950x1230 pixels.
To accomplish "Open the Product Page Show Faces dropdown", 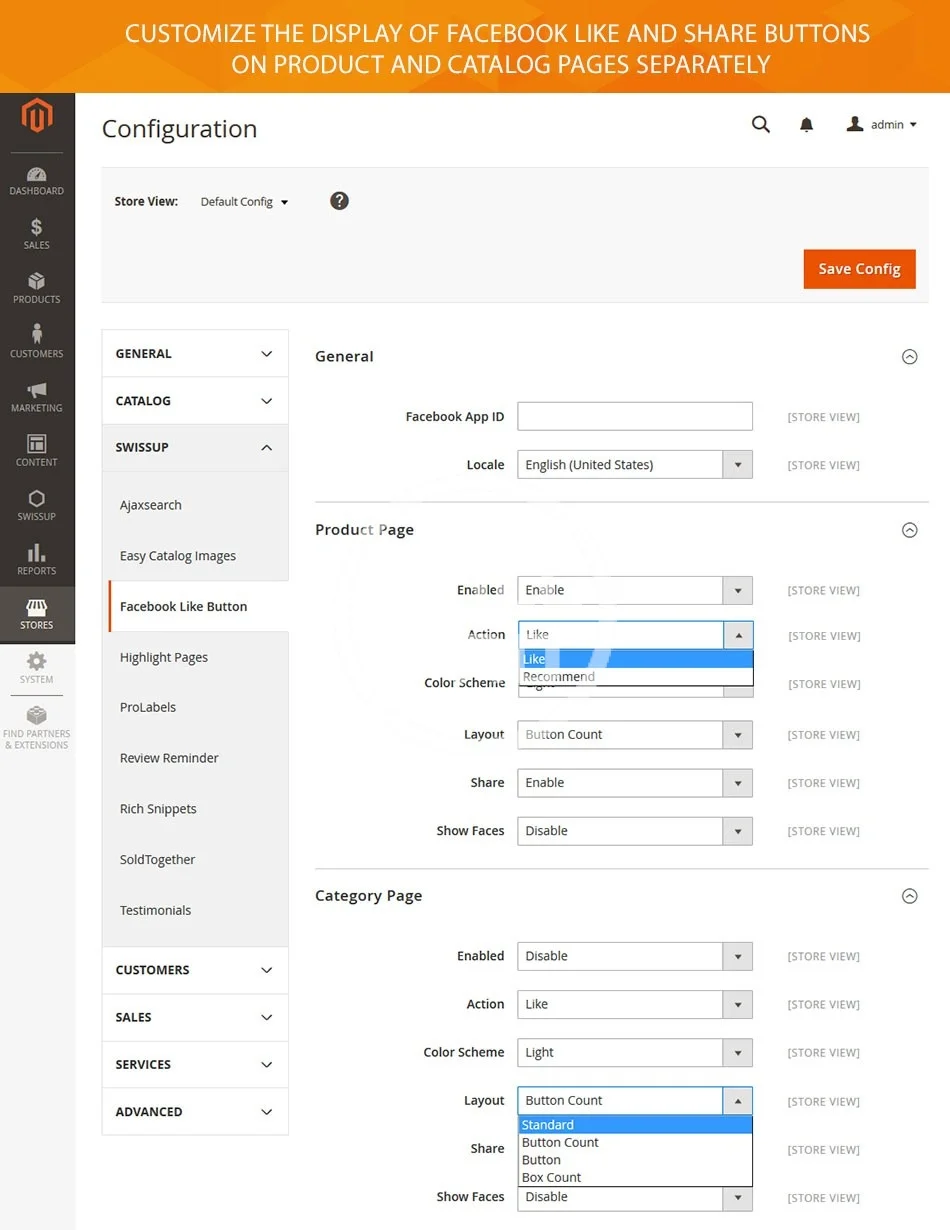I will [635, 831].
